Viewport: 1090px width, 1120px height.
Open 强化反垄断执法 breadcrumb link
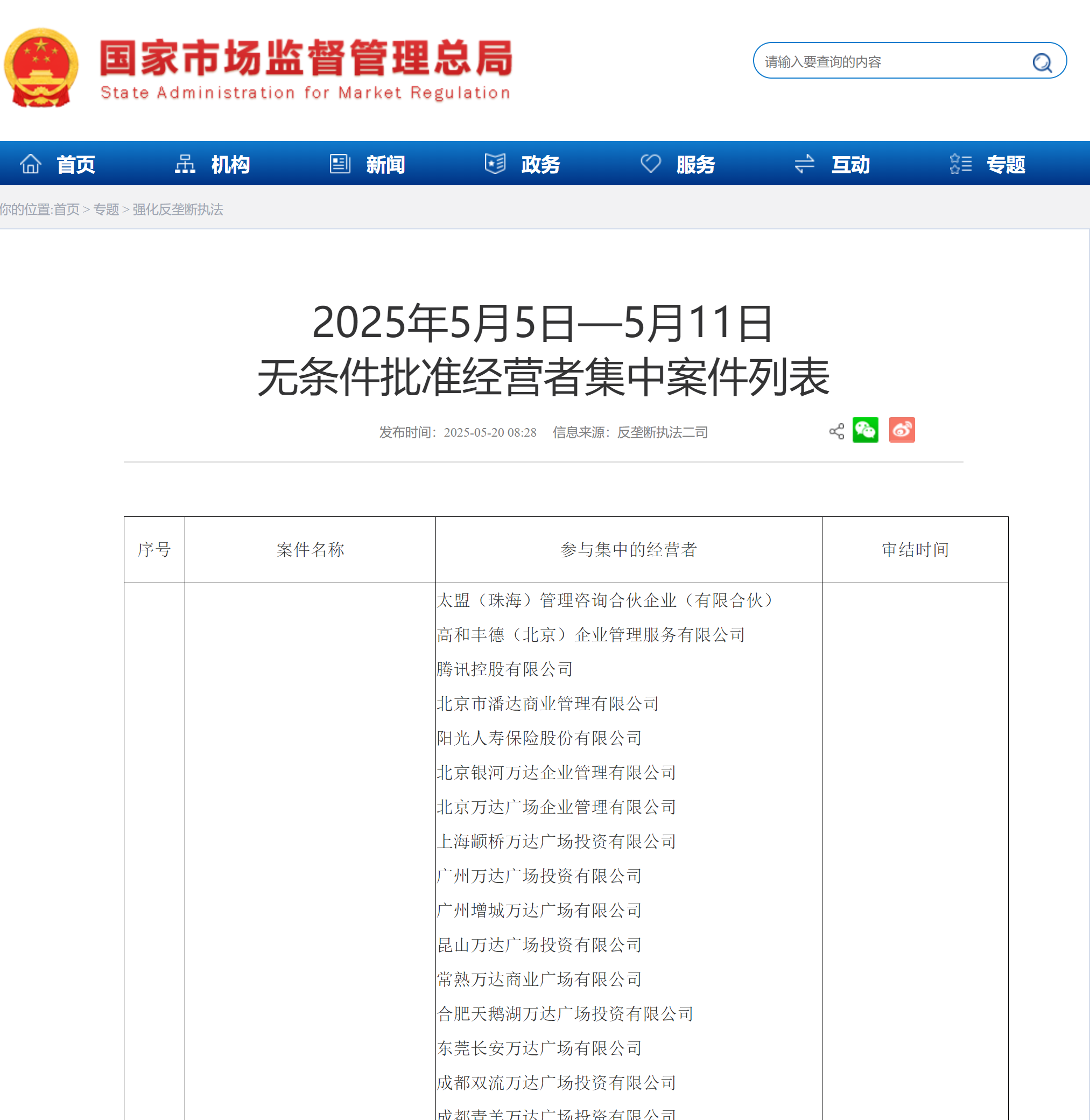tap(178, 209)
